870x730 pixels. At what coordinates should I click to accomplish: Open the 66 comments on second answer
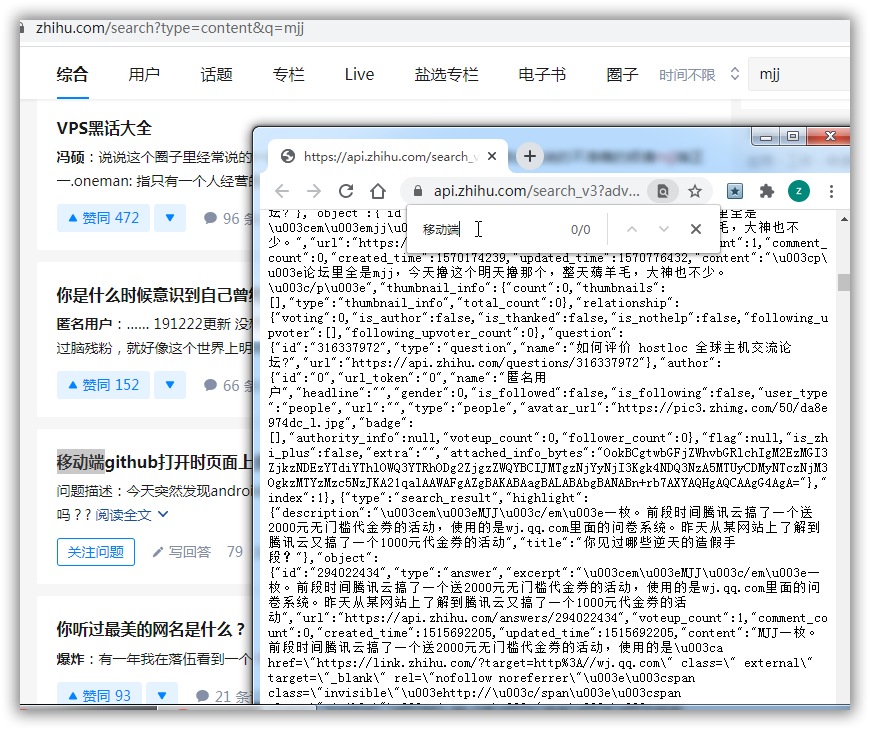coord(227,386)
